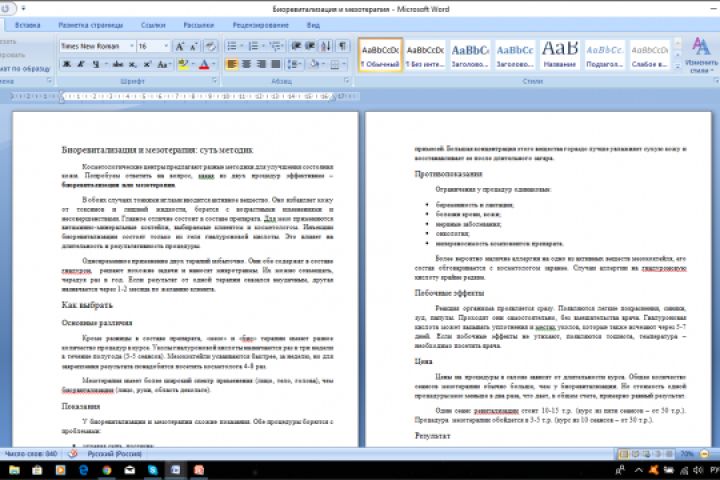This screenshot has height=480, width=720.
Task: Switch to the Ссылки tab
Action: coord(153,25)
